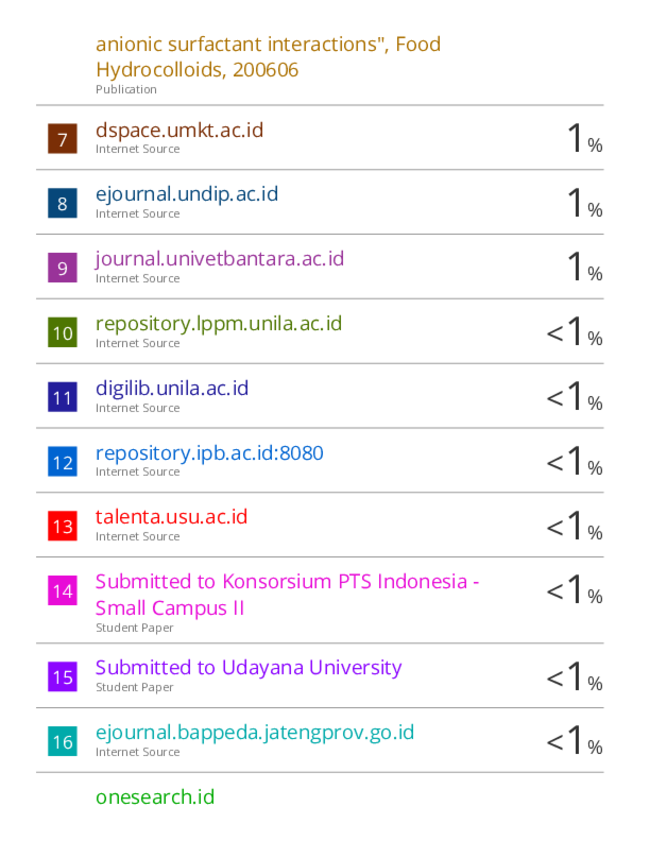Click the blue number 12 badge

[x=62, y=461]
